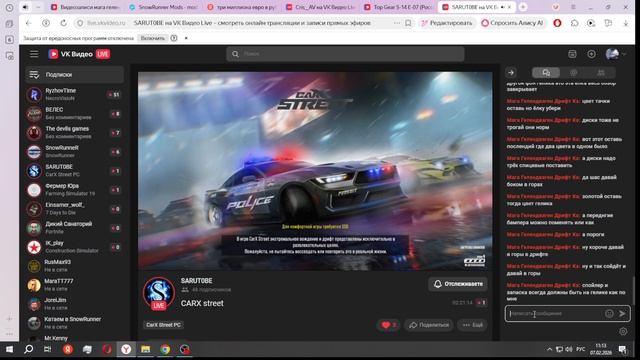Click the search field in VK Video

[345, 54]
